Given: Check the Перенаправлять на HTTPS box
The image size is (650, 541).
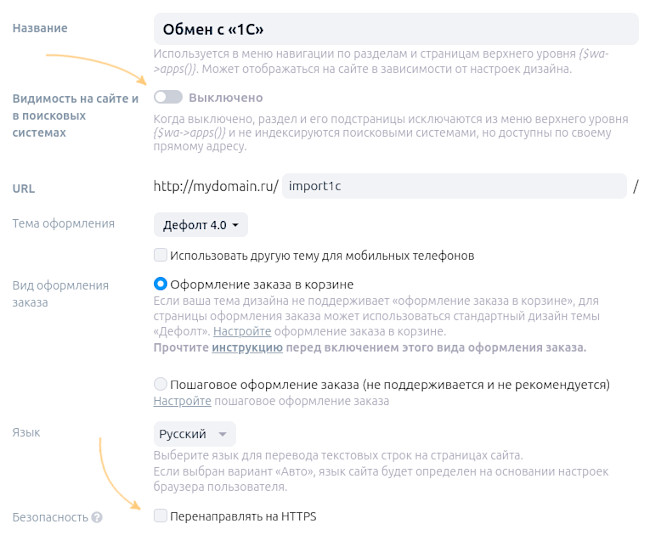Looking at the screenshot, I should [161, 517].
